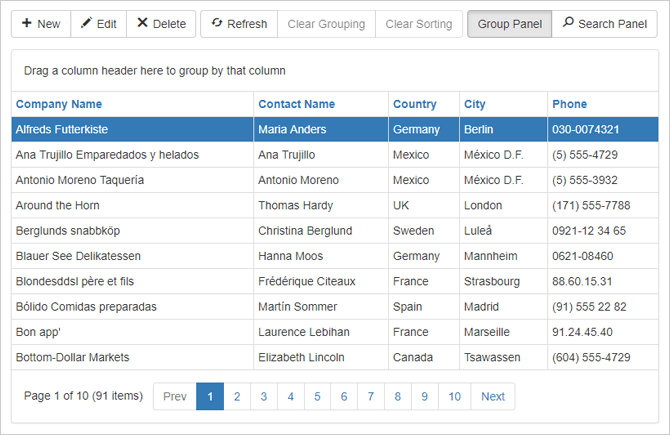Image resolution: width=670 pixels, height=435 pixels.
Task: Jump to page 10 in the pager
Action: 454,397
